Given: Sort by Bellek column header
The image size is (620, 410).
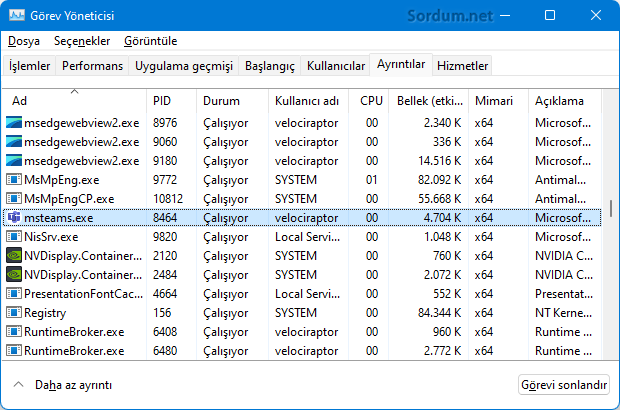Looking at the screenshot, I should [x=429, y=101].
